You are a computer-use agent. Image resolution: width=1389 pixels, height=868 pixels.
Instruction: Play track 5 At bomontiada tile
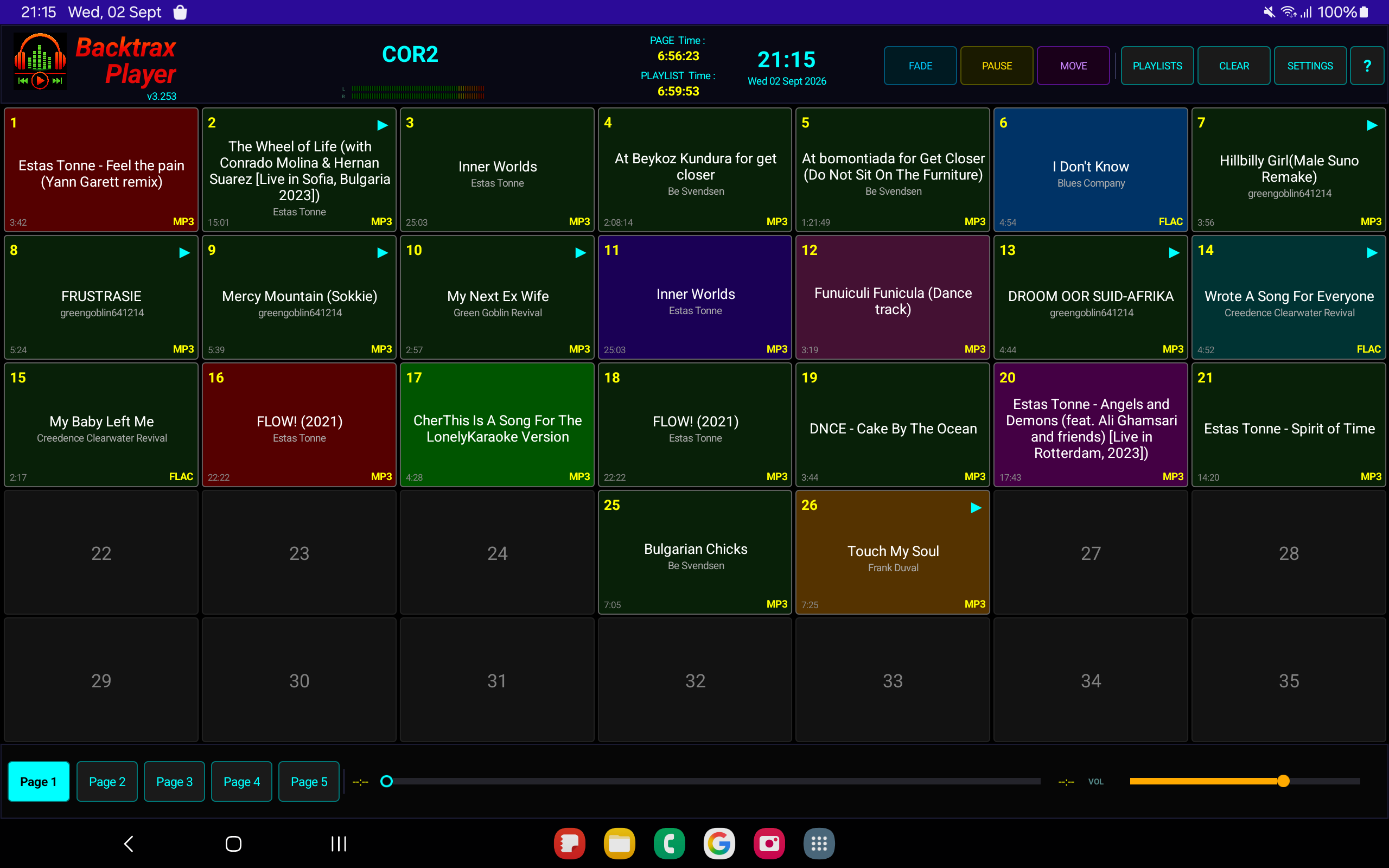tap(893, 170)
